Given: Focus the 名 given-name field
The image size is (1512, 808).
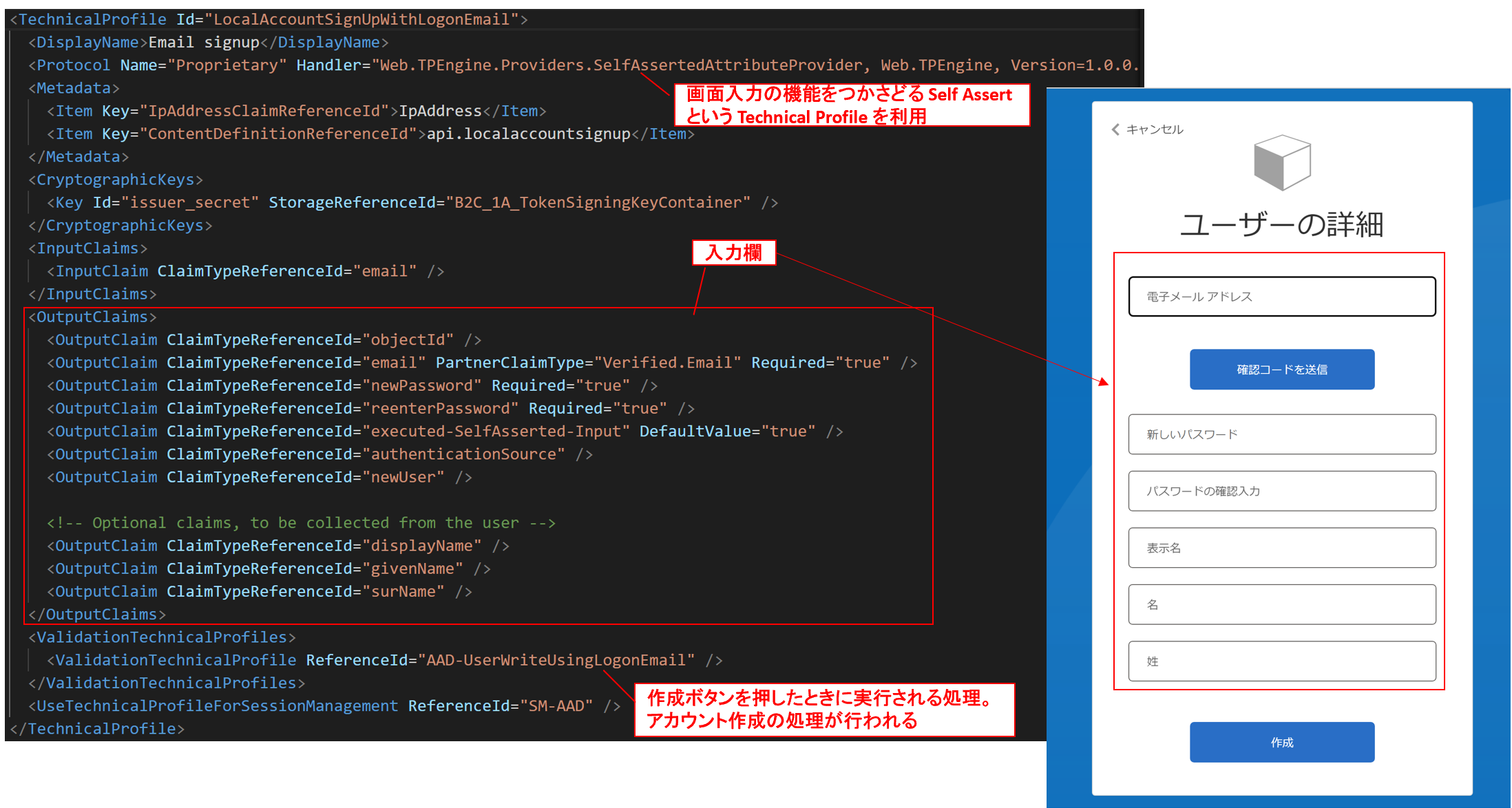Looking at the screenshot, I should click(x=1281, y=605).
